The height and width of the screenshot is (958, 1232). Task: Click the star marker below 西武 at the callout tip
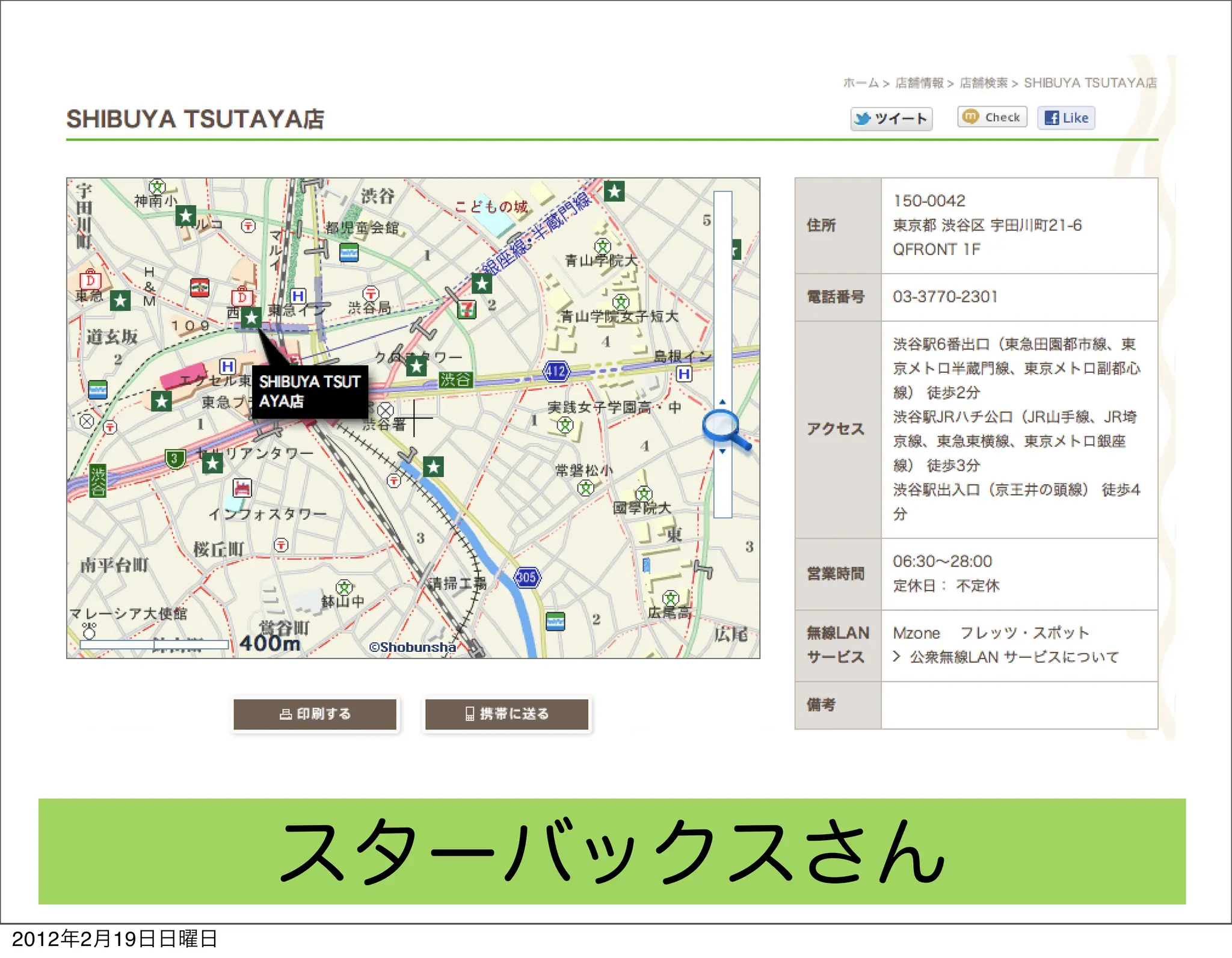(x=251, y=317)
